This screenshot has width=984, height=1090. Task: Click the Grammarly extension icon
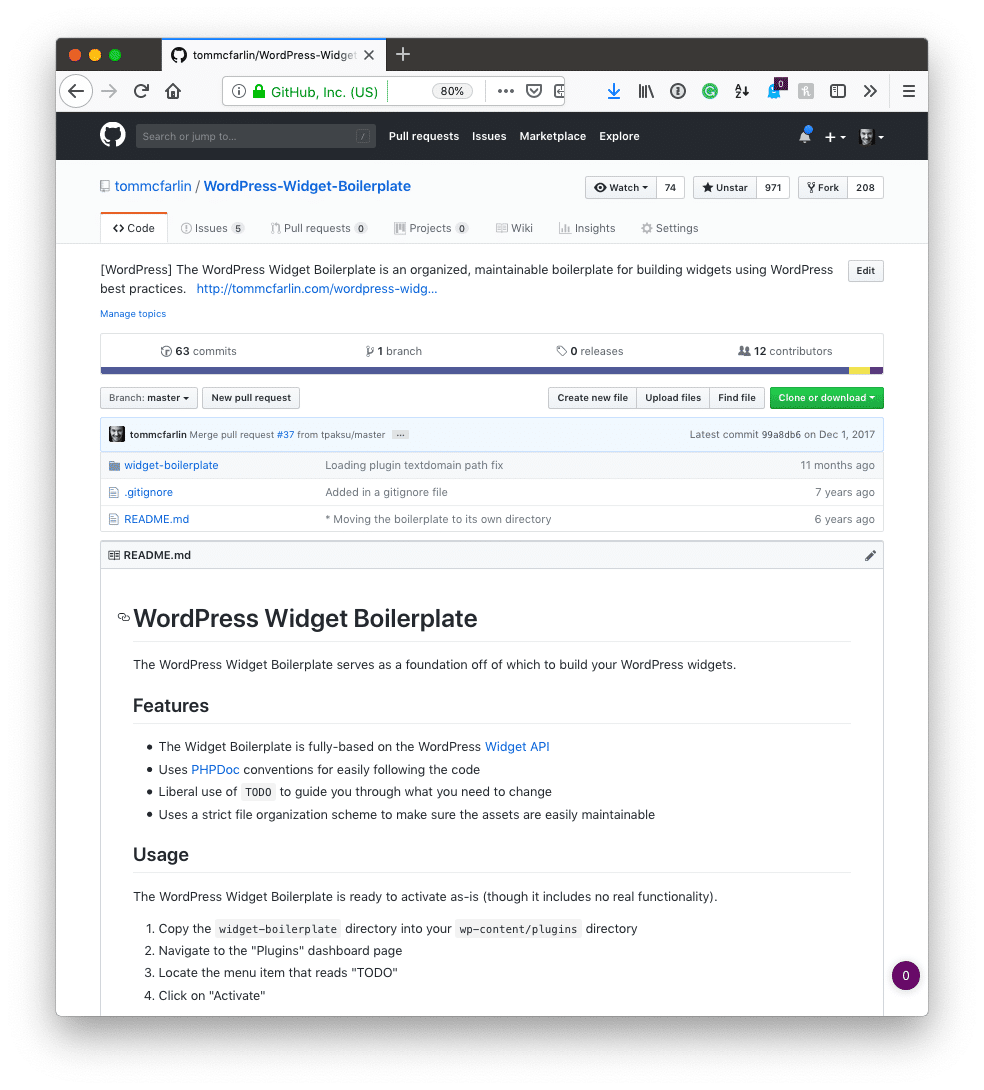click(x=709, y=91)
